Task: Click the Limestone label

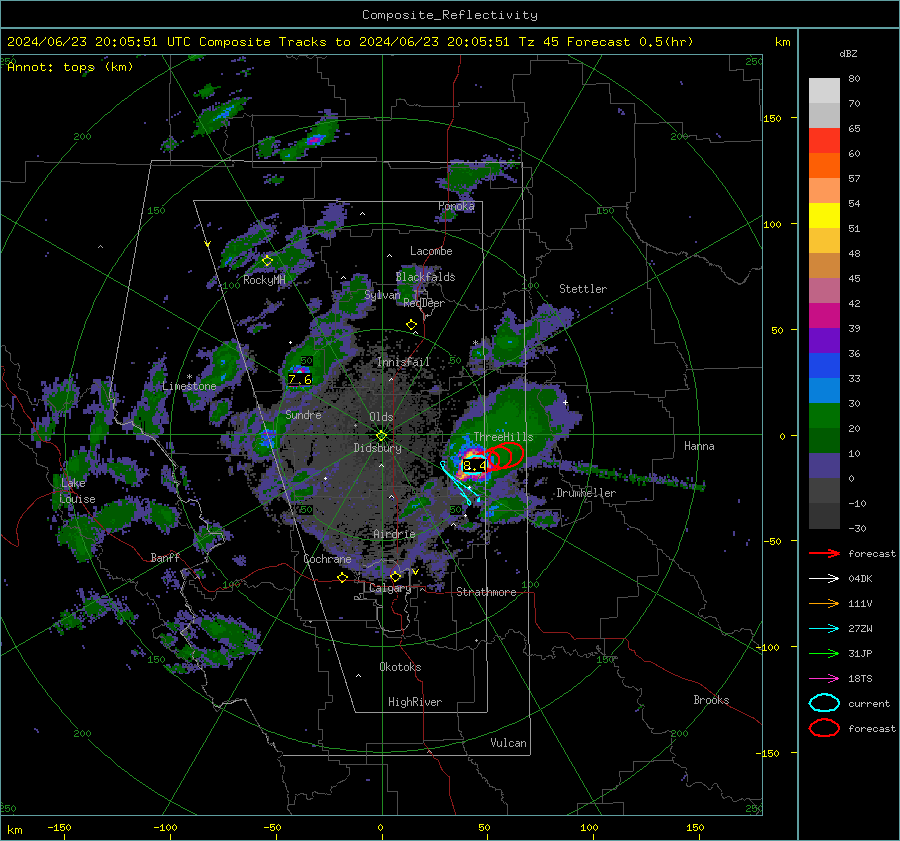Action: pyautogui.click(x=189, y=386)
